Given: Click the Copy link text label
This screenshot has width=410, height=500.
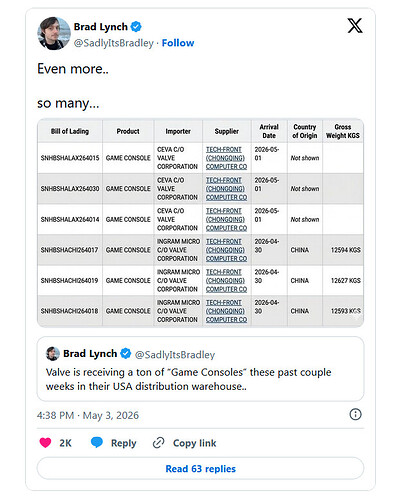Looking at the screenshot, I should click(x=195, y=443).
